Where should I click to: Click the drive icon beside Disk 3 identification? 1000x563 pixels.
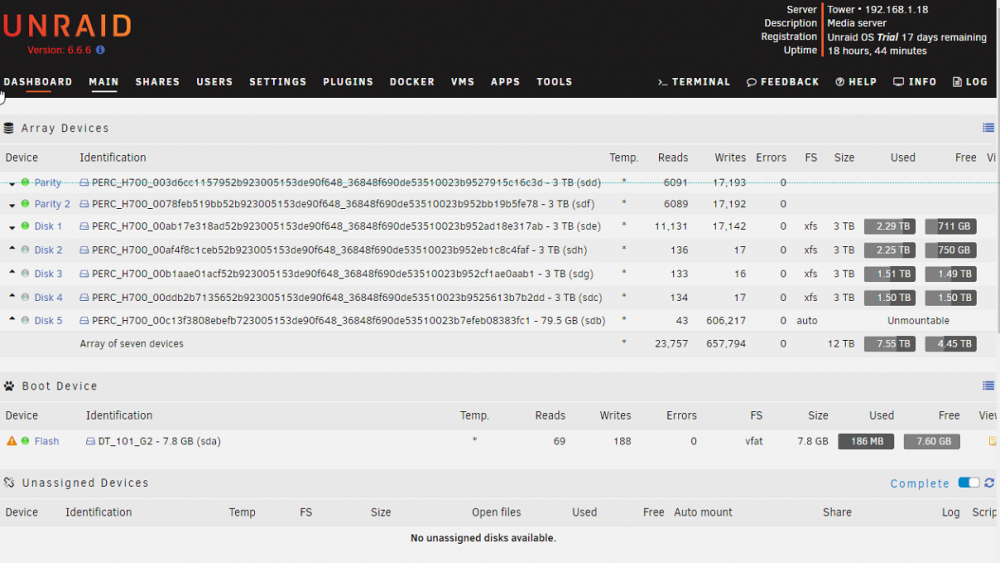(84, 274)
